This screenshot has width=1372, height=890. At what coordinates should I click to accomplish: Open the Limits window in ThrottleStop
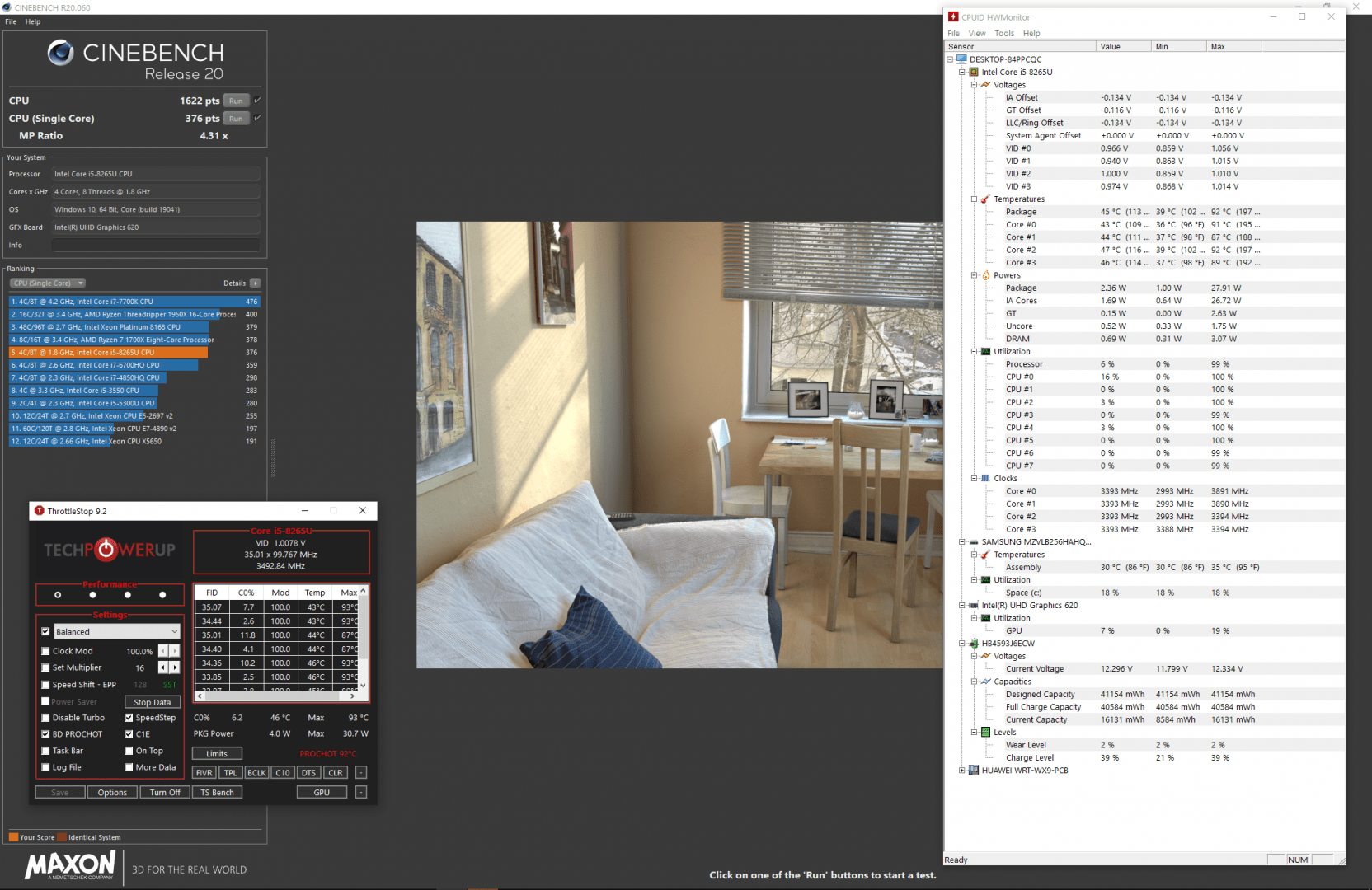pos(217,753)
